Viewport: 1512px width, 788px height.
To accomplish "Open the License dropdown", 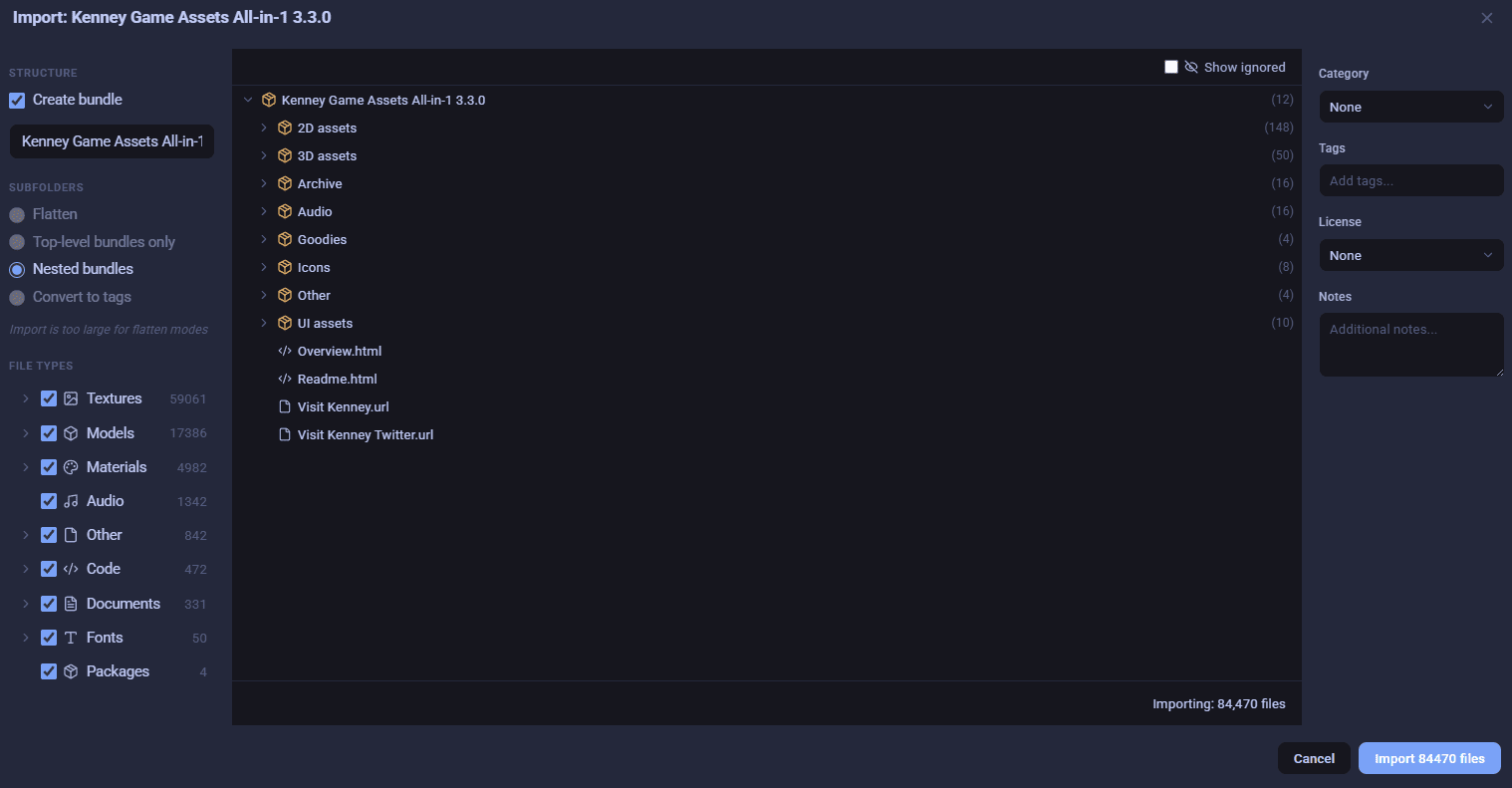I will coord(1410,255).
